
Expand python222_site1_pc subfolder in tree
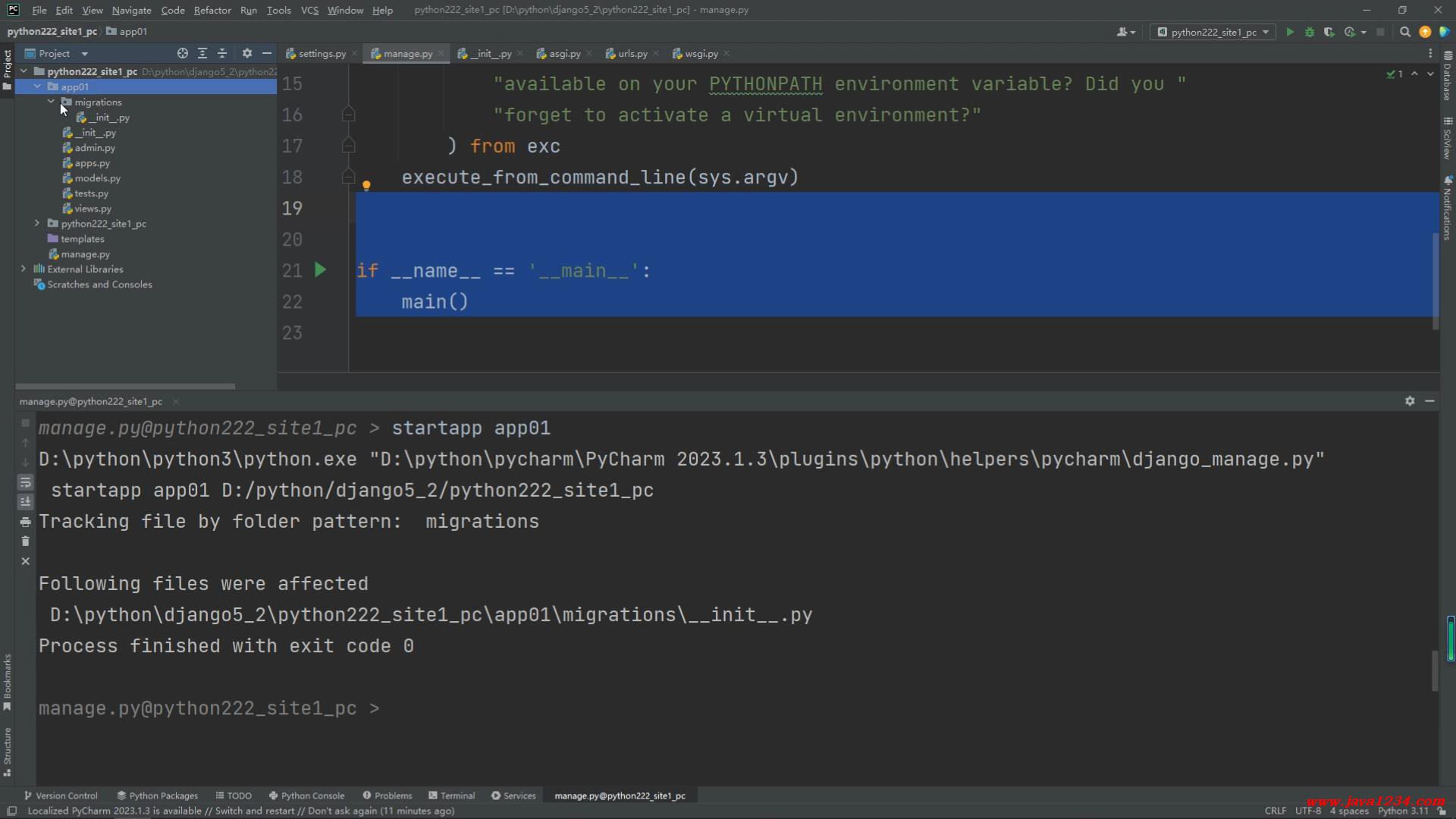[37, 223]
